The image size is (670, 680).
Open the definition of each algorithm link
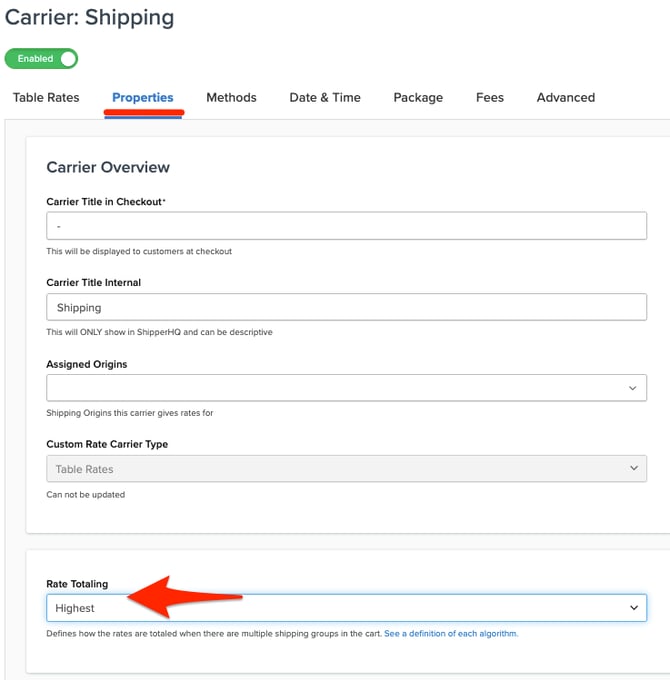coord(451,634)
